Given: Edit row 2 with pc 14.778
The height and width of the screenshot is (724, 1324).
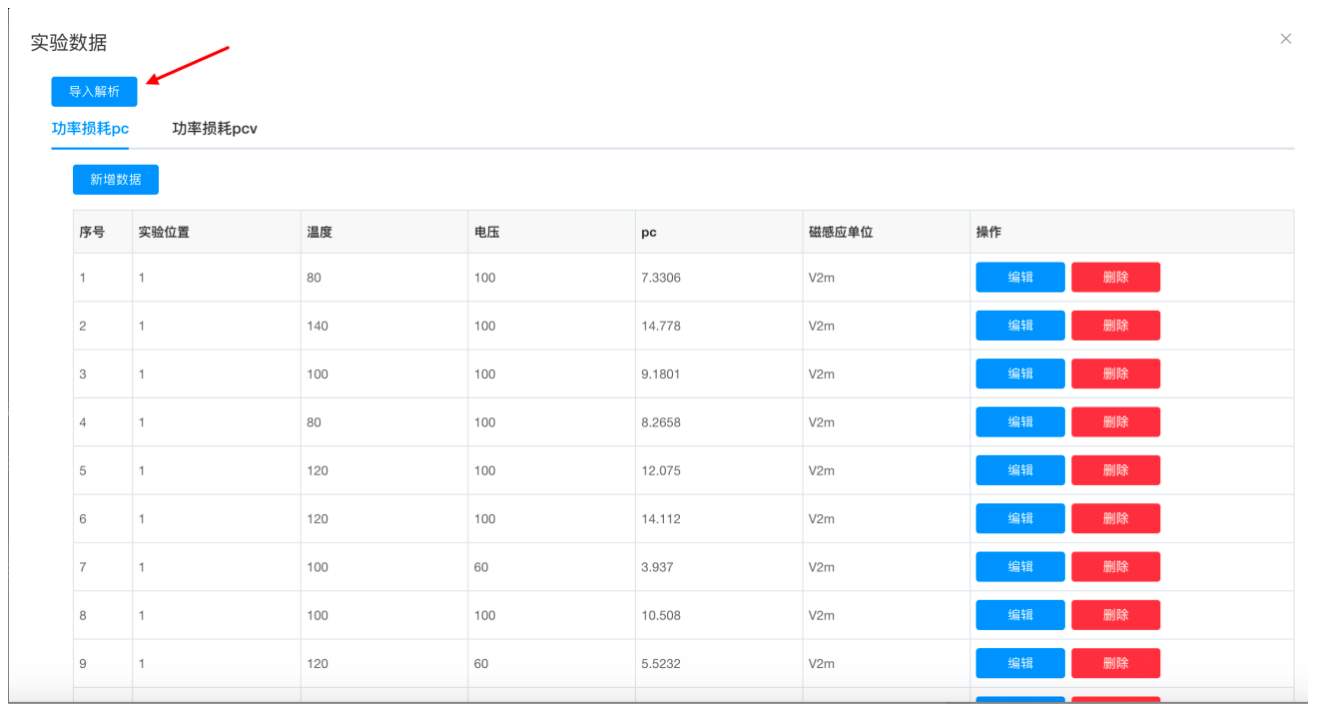Looking at the screenshot, I should coord(1019,325).
